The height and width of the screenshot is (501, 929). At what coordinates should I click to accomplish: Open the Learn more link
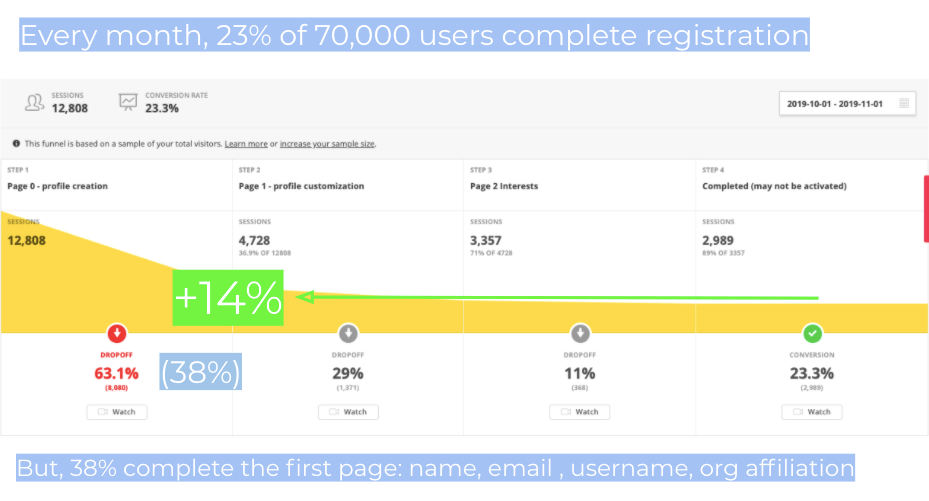click(245, 144)
